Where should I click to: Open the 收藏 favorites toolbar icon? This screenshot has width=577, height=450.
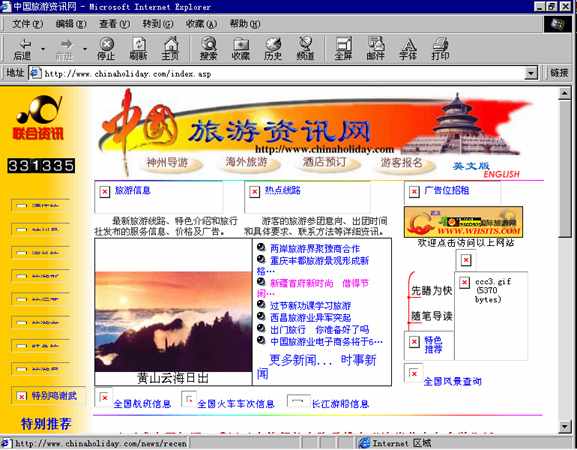coord(241,49)
